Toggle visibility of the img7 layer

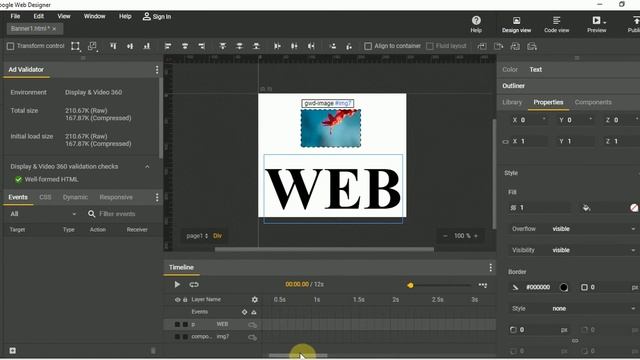tap(177, 337)
